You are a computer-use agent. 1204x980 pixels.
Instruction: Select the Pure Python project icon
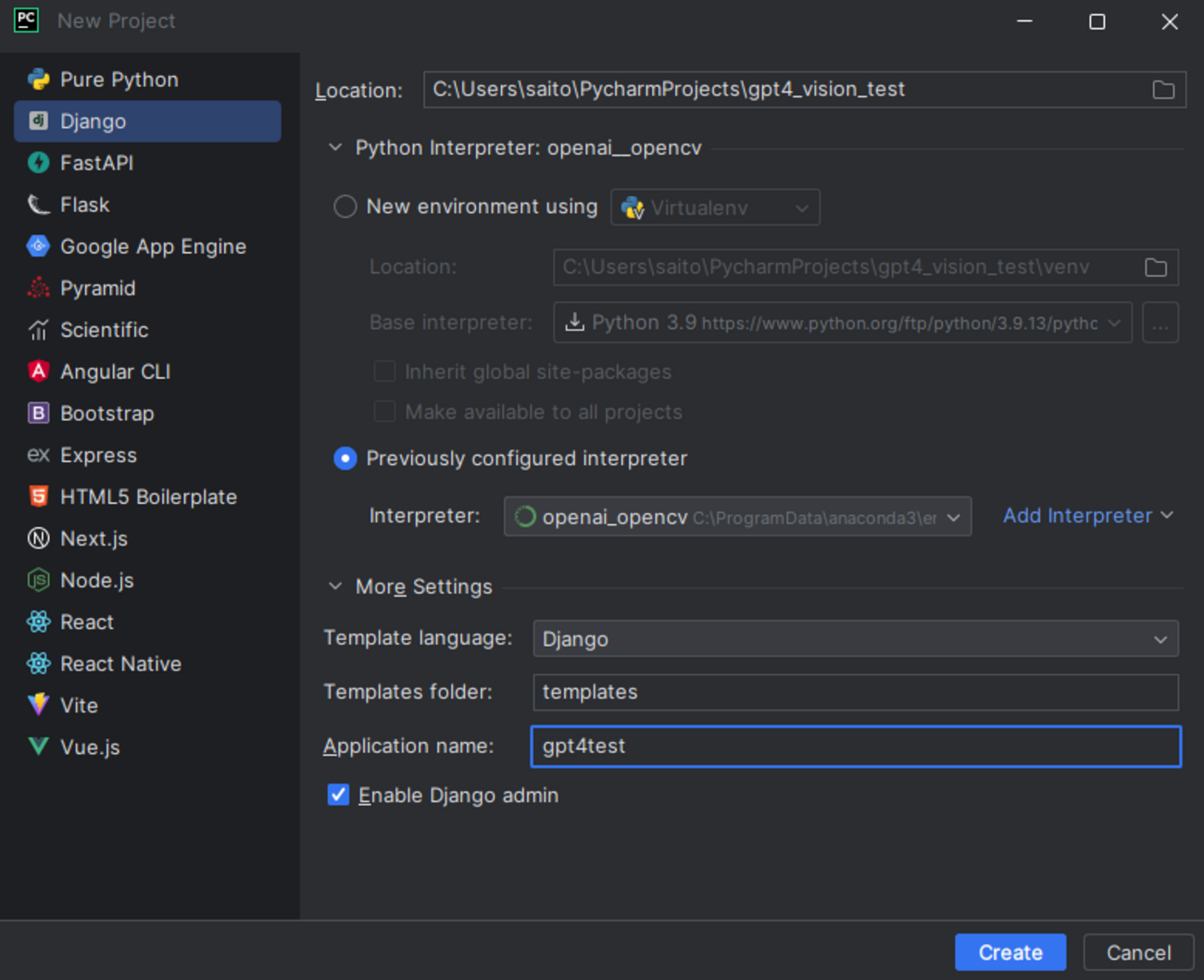38,80
